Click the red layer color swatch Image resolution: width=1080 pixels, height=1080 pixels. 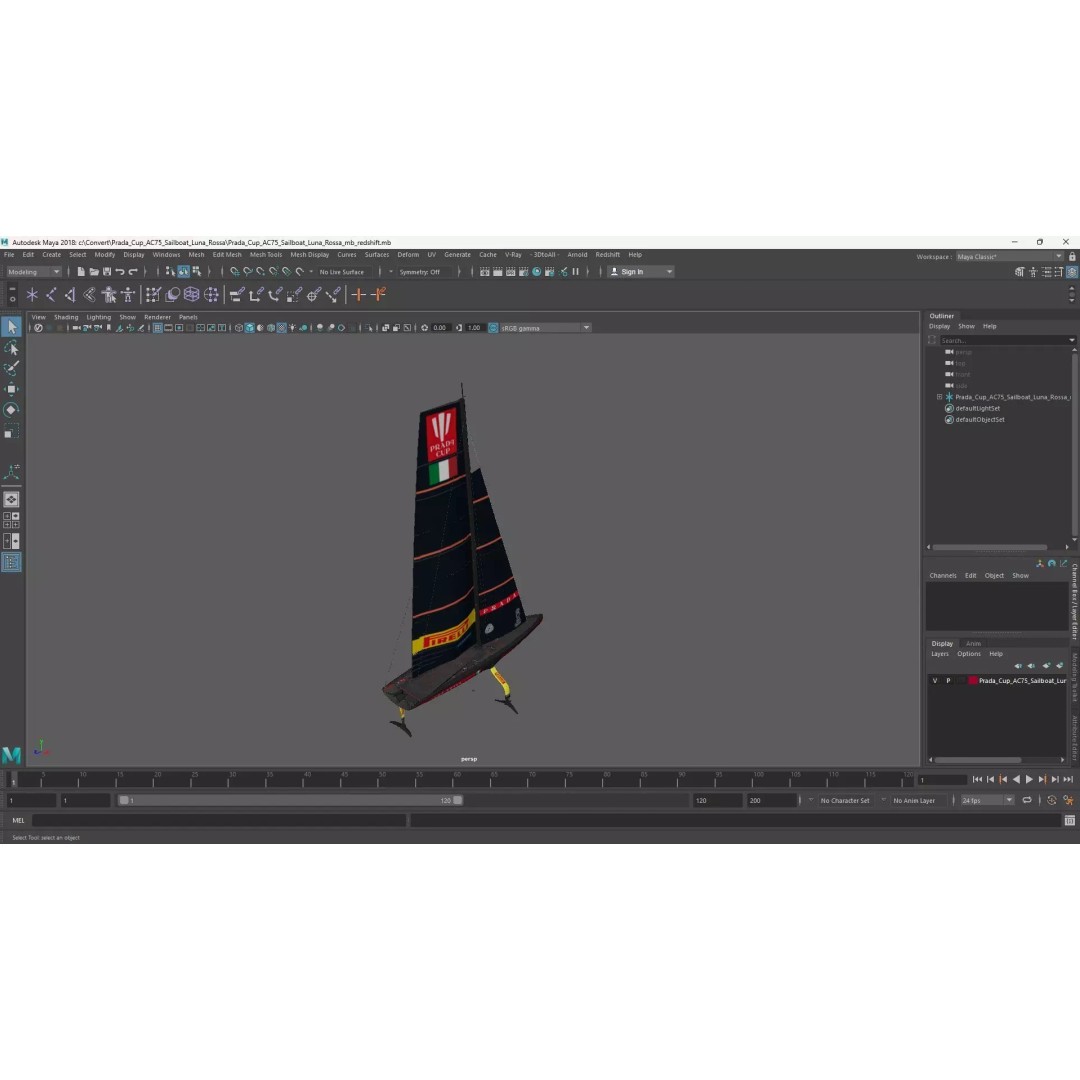pyautogui.click(x=972, y=681)
